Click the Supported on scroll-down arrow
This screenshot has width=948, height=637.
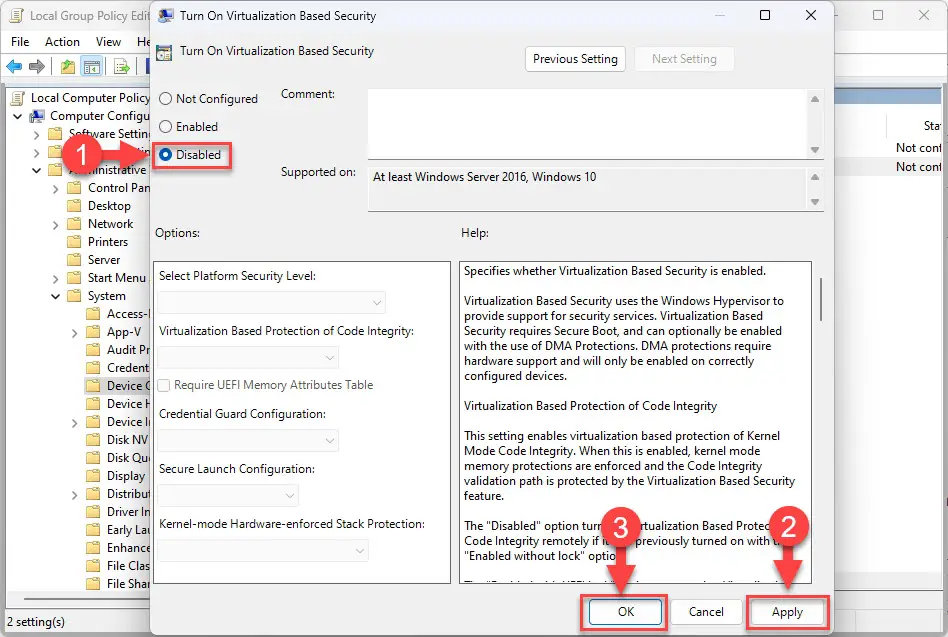814,202
